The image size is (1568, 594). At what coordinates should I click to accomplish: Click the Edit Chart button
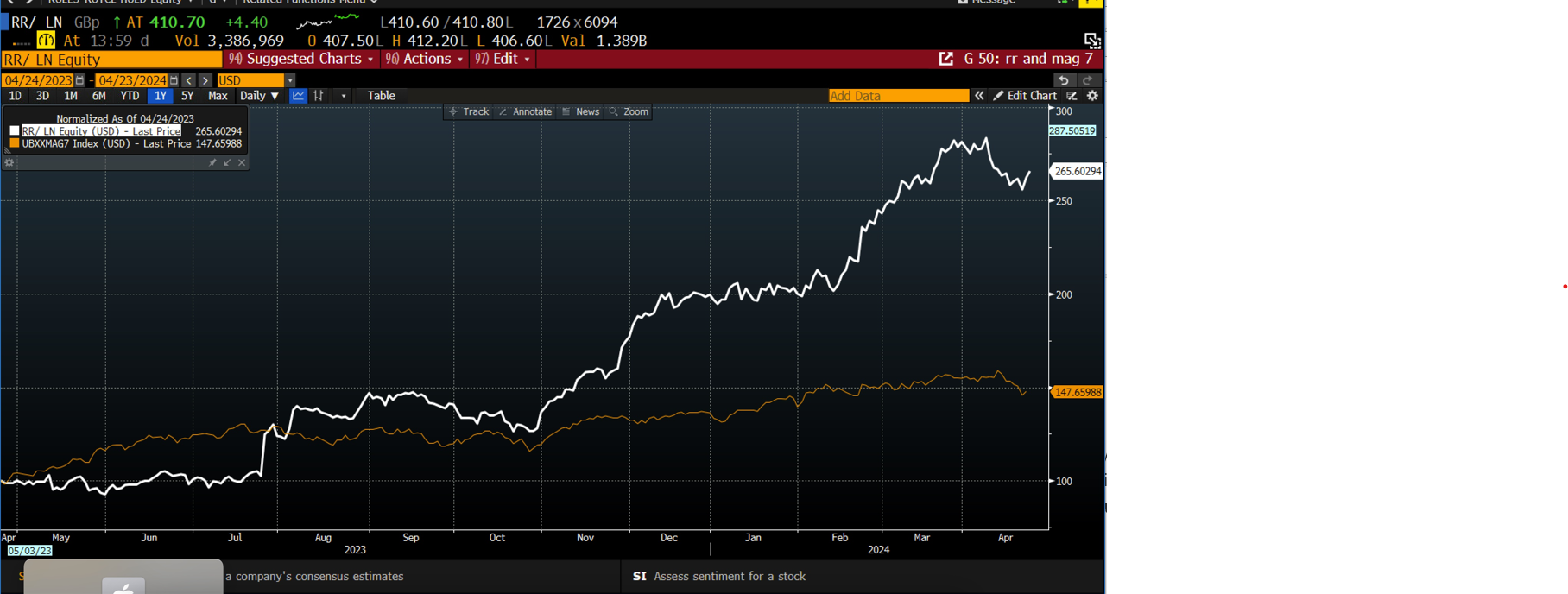pyautogui.click(x=1025, y=96)
